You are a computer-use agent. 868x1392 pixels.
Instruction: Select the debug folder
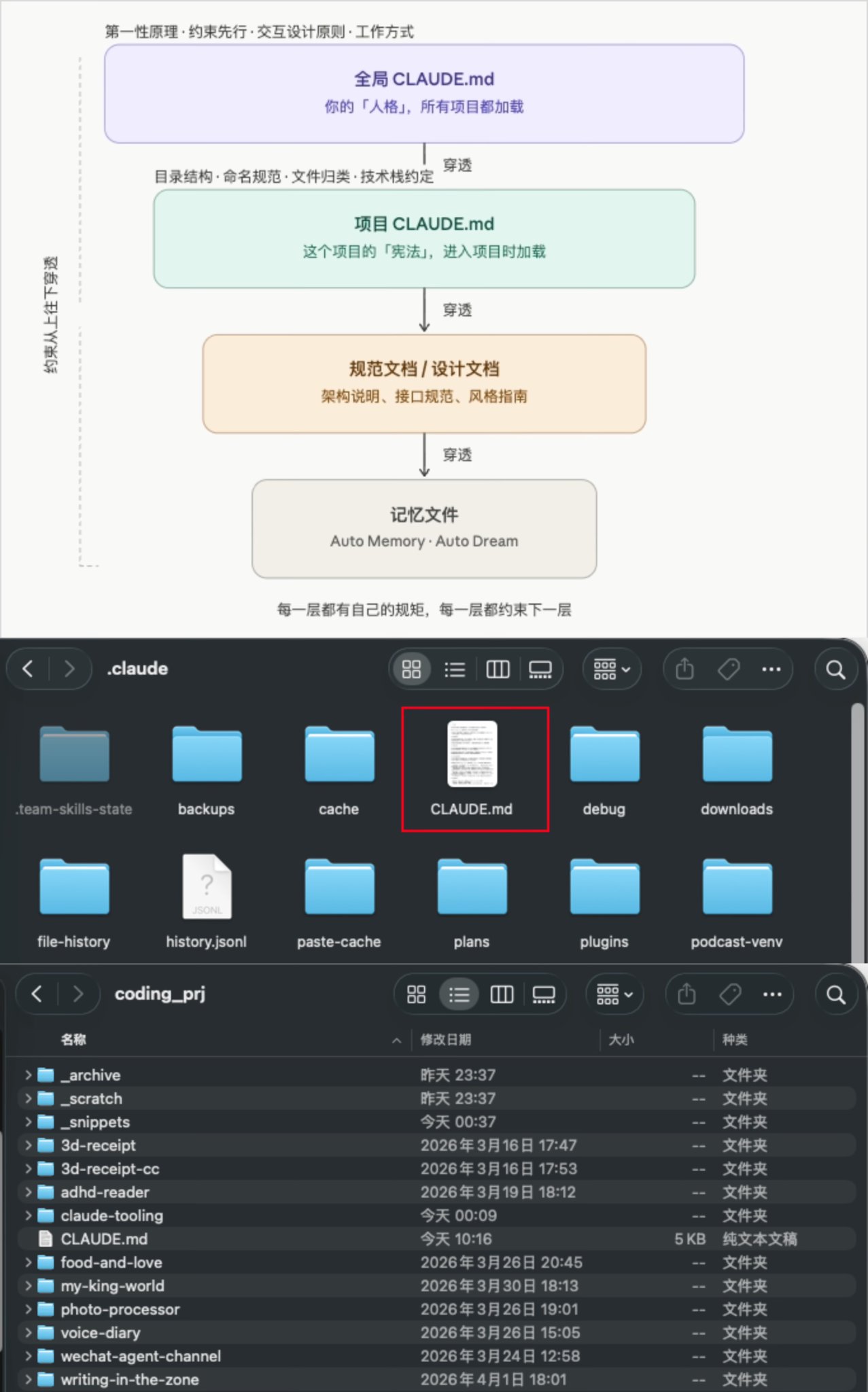(x=604, y=771)
